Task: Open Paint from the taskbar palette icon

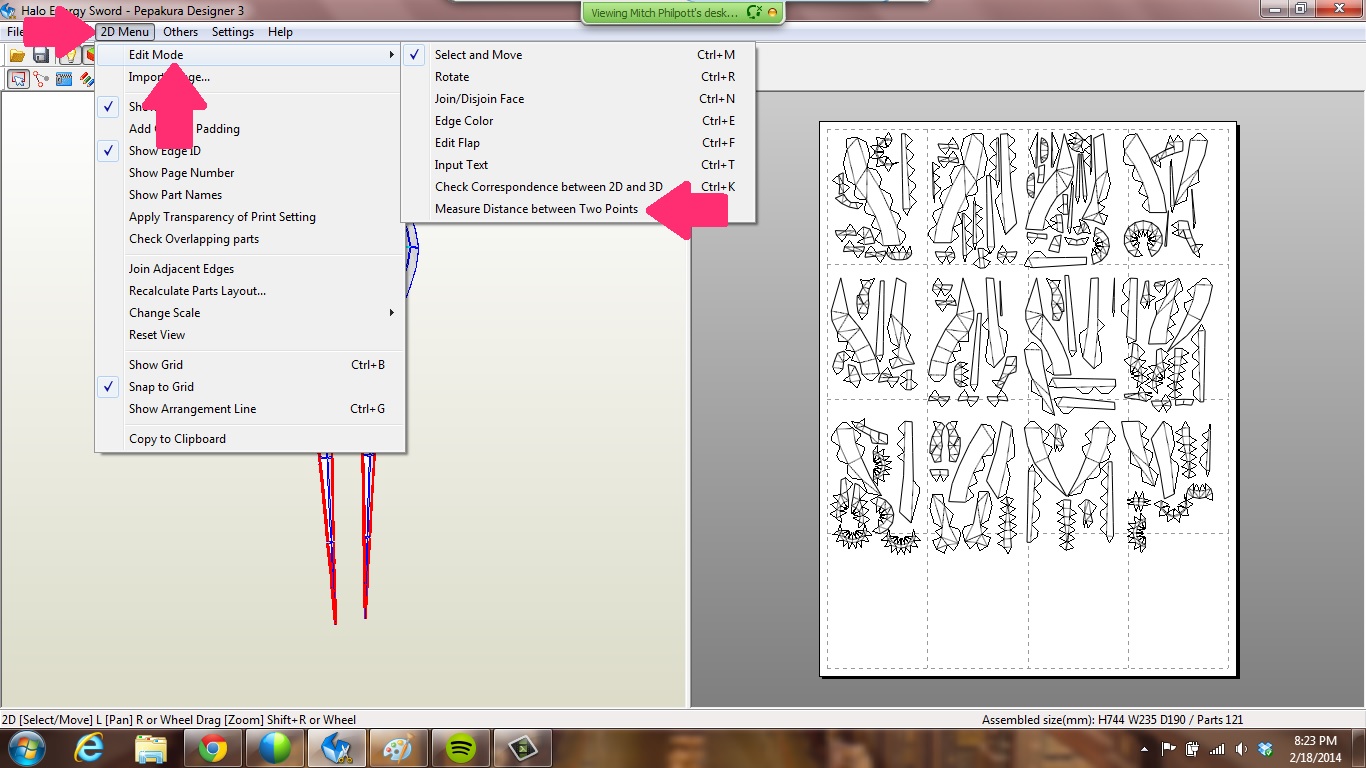Action: tap(398, 748)
